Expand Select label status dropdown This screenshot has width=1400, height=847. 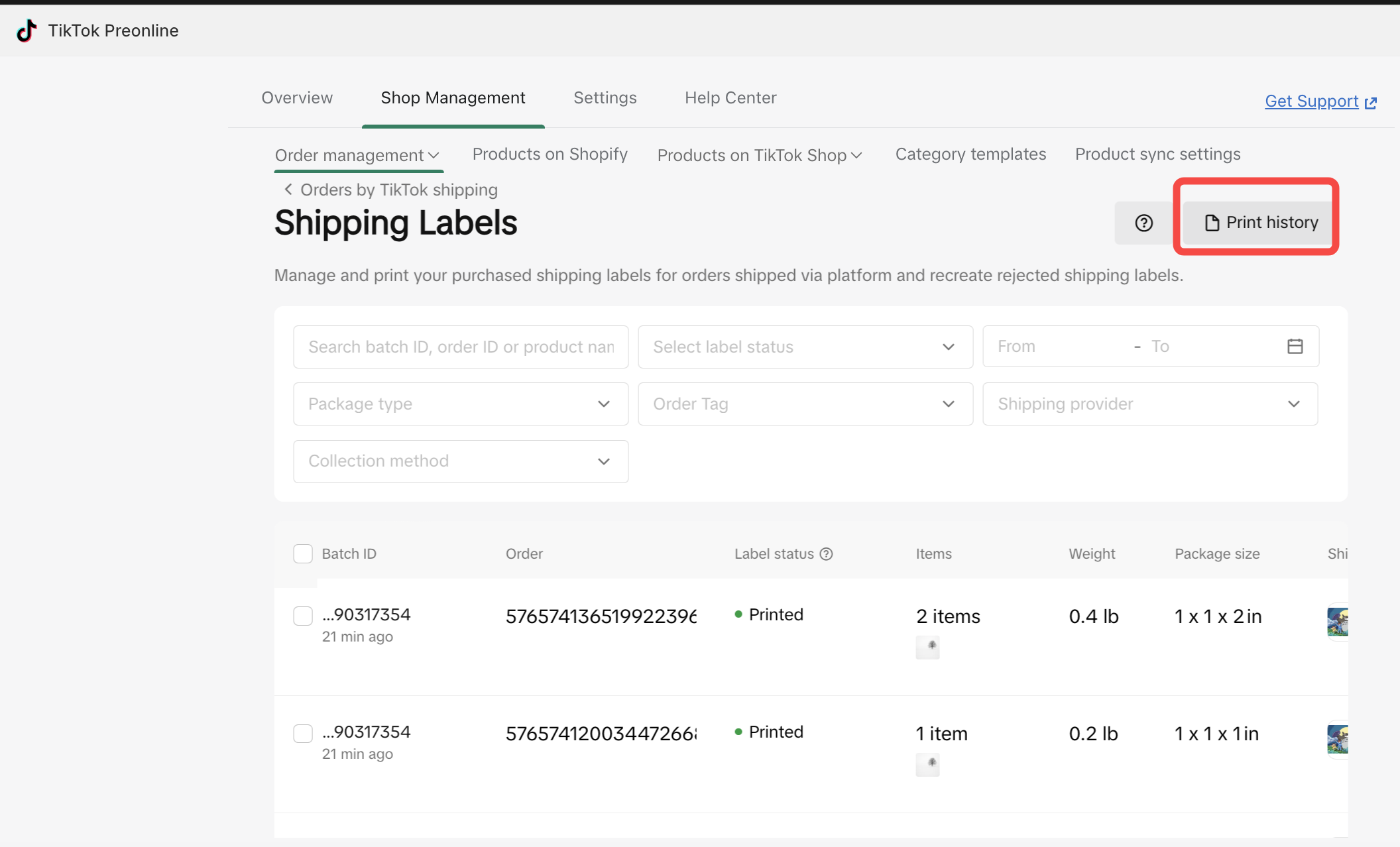[x=805, y=347]
